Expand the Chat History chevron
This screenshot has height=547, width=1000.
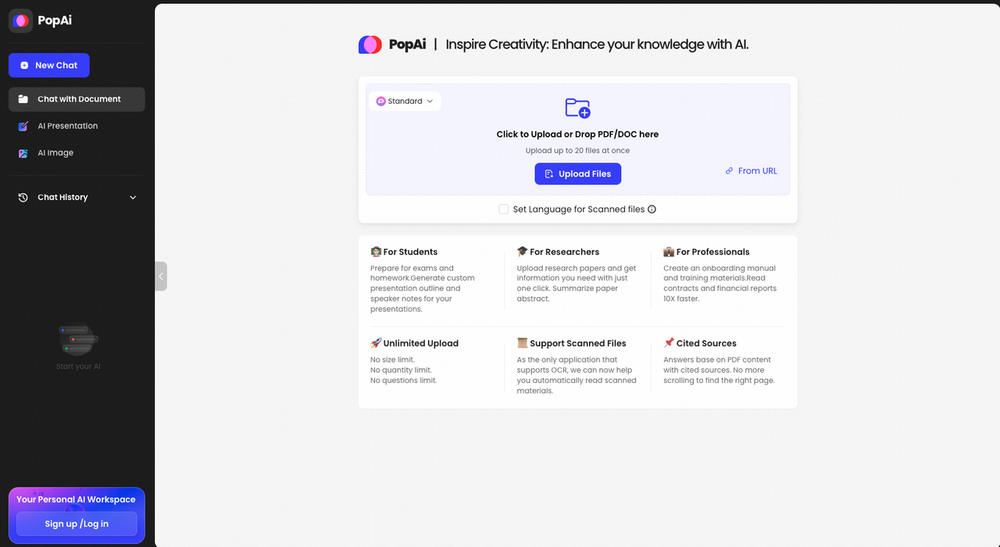click(x=133, y=198)
